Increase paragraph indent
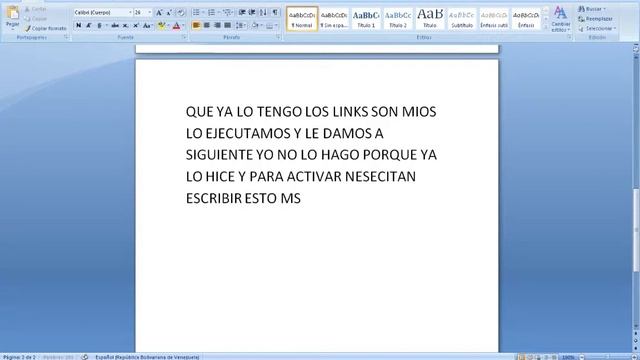The image size is (640, 360). coord(252,13)
